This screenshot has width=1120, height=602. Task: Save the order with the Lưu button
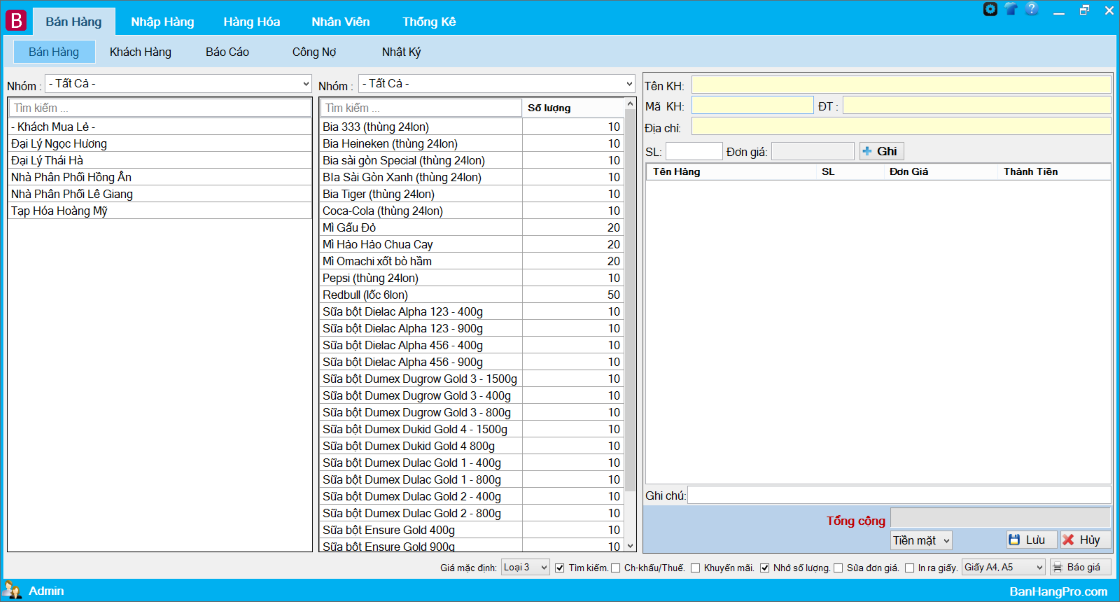pyautogui.click(x=1031, y=540)
